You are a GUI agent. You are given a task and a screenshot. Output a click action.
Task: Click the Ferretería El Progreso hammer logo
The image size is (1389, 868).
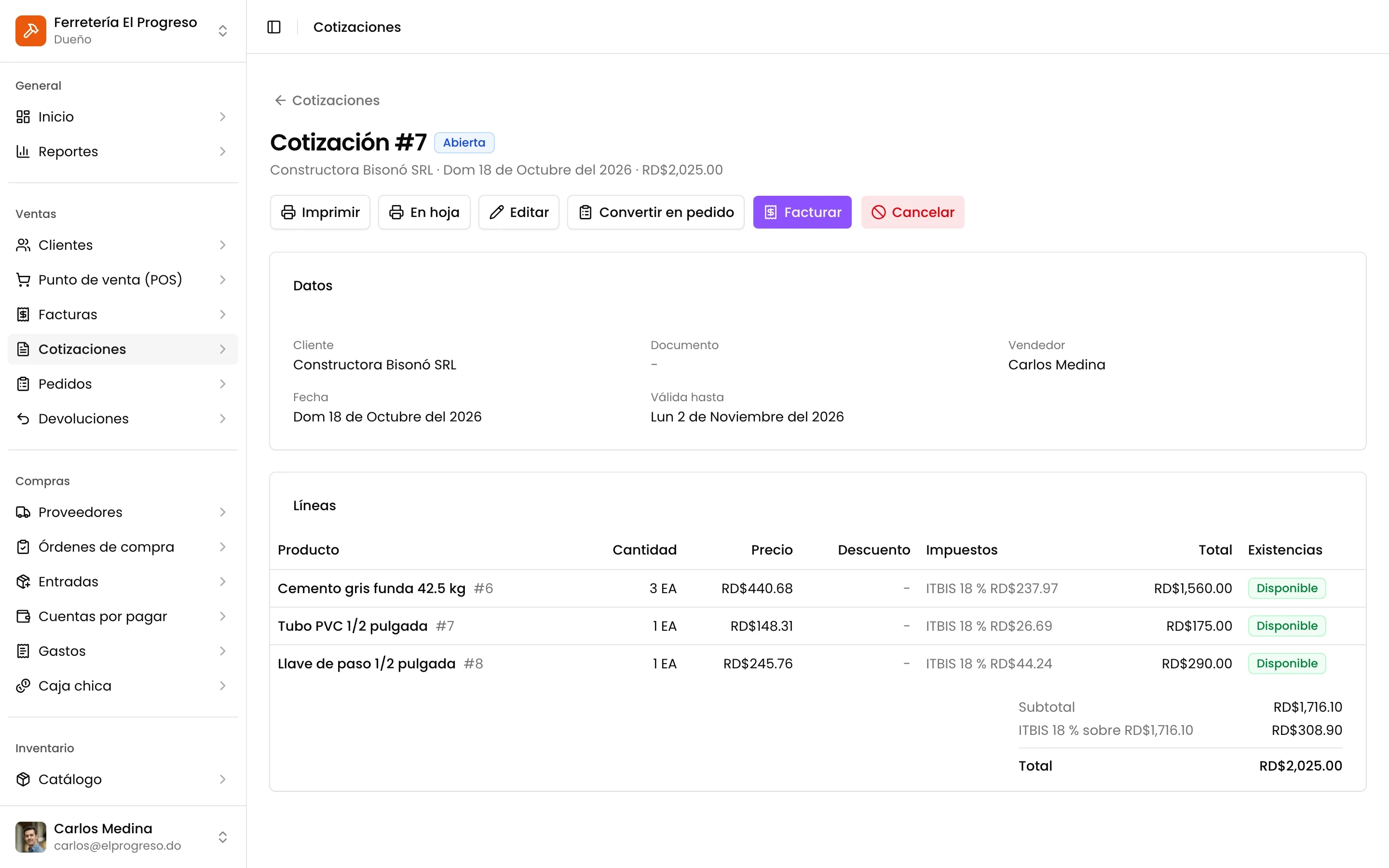[x=30, y=30]
